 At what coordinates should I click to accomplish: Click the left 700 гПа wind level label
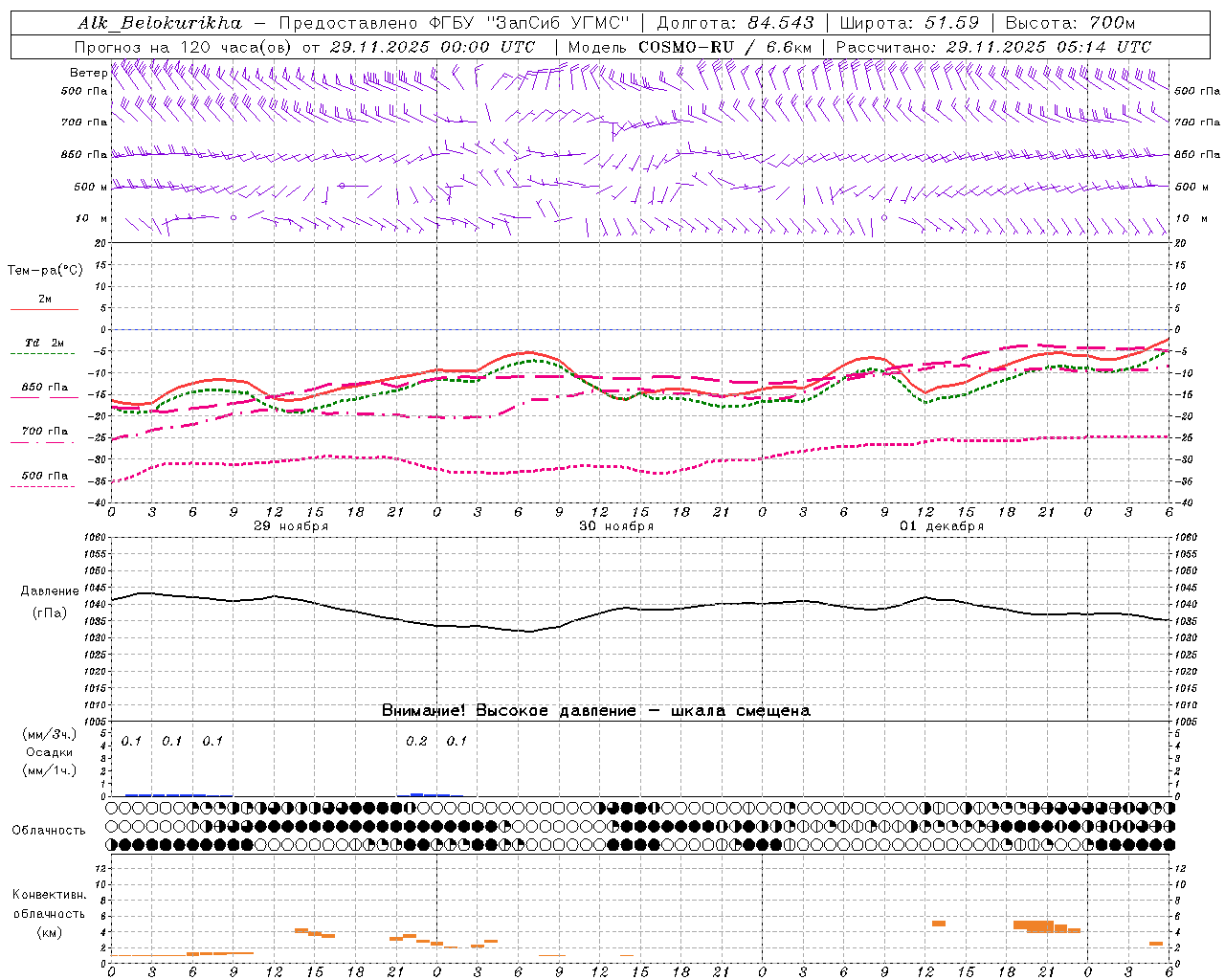pyautogui.click(x=84, y=122)
